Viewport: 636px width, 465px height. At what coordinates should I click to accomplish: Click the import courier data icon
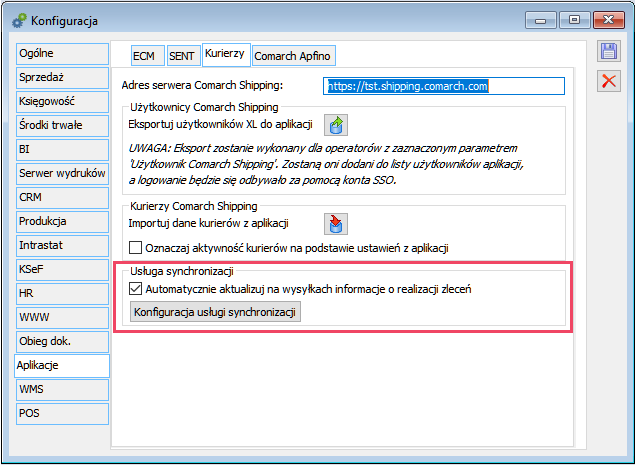tap(336, 224)
